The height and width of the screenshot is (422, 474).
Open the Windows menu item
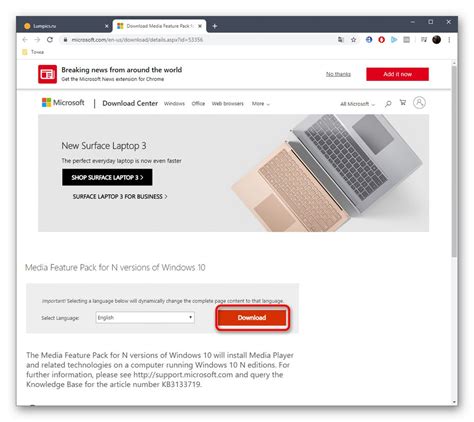tap(174, 104)
